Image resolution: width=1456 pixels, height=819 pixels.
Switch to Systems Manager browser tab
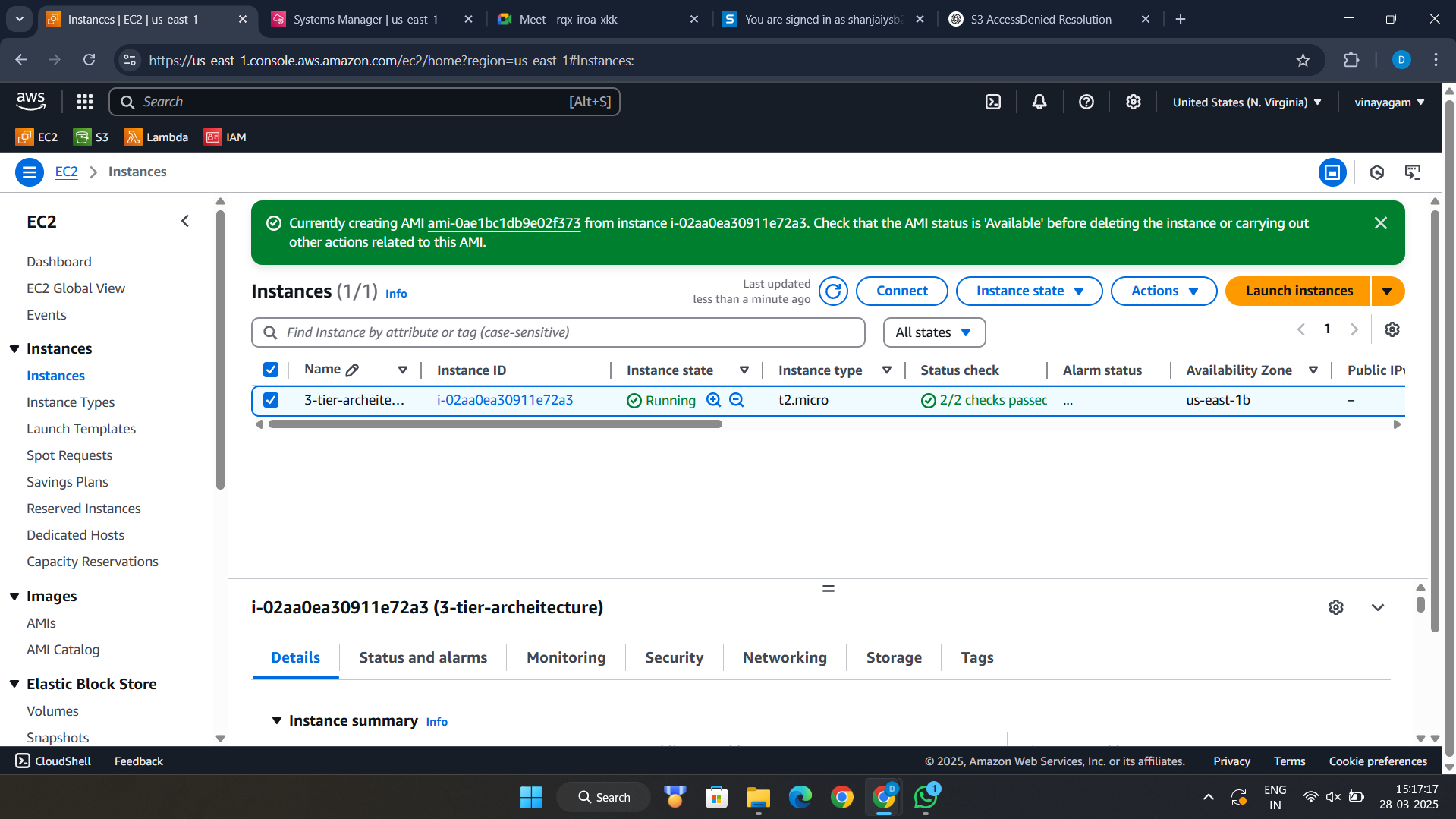(372, 19)
